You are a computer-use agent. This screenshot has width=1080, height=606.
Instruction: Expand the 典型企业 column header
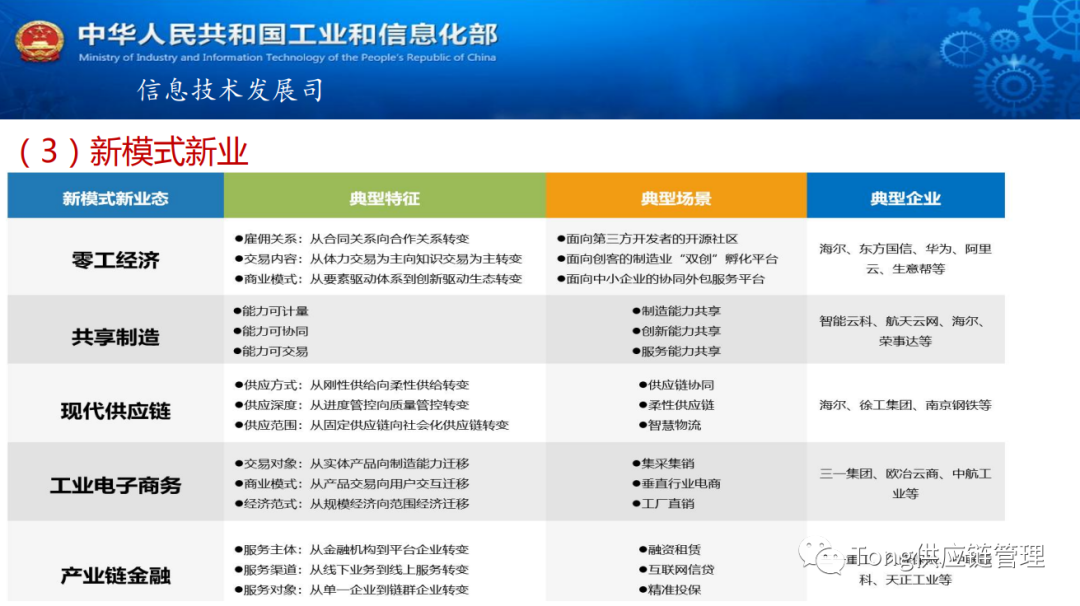(x=906, y=196)
